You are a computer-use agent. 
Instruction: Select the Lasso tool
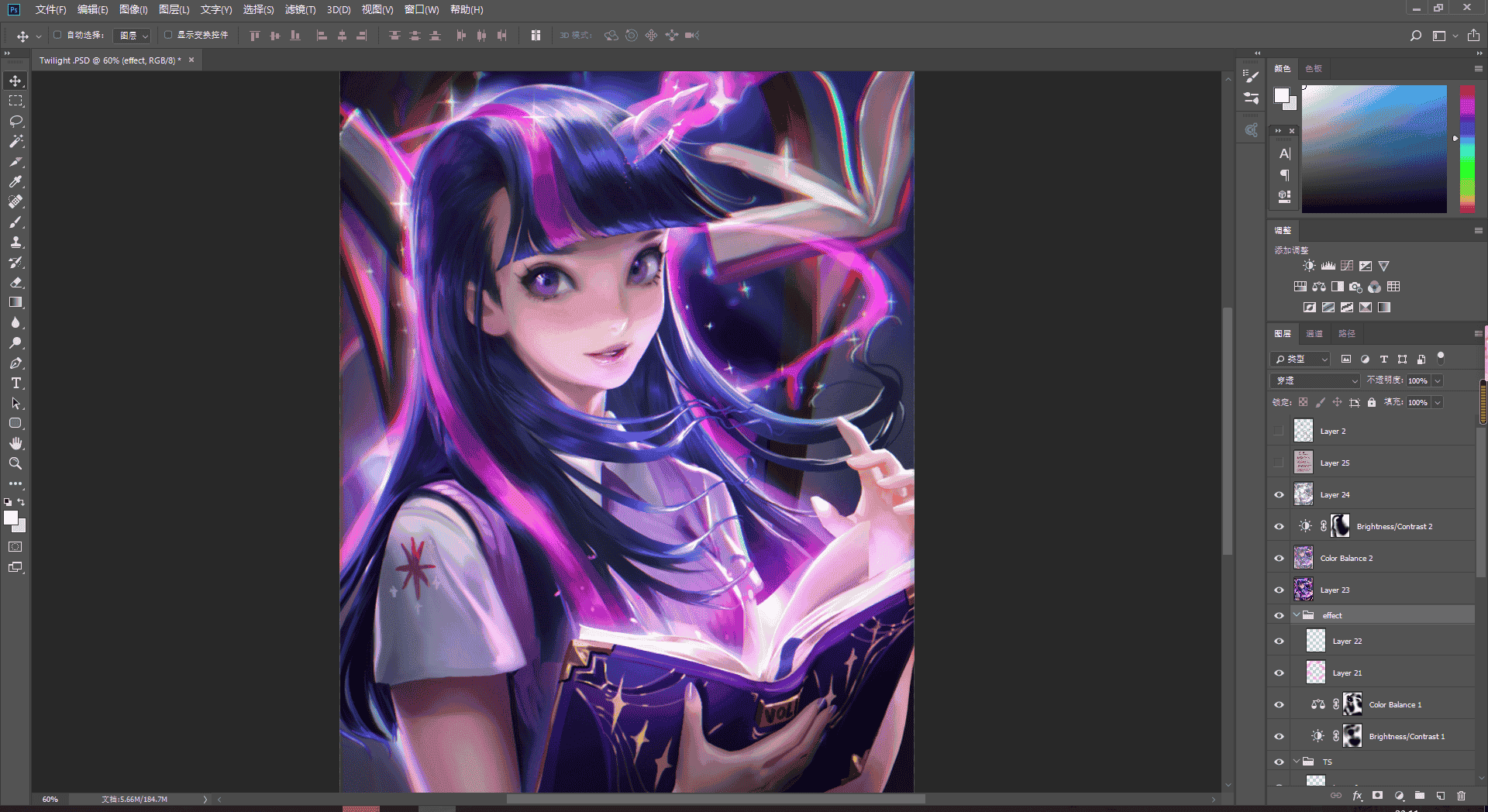(x=15, y=122)
